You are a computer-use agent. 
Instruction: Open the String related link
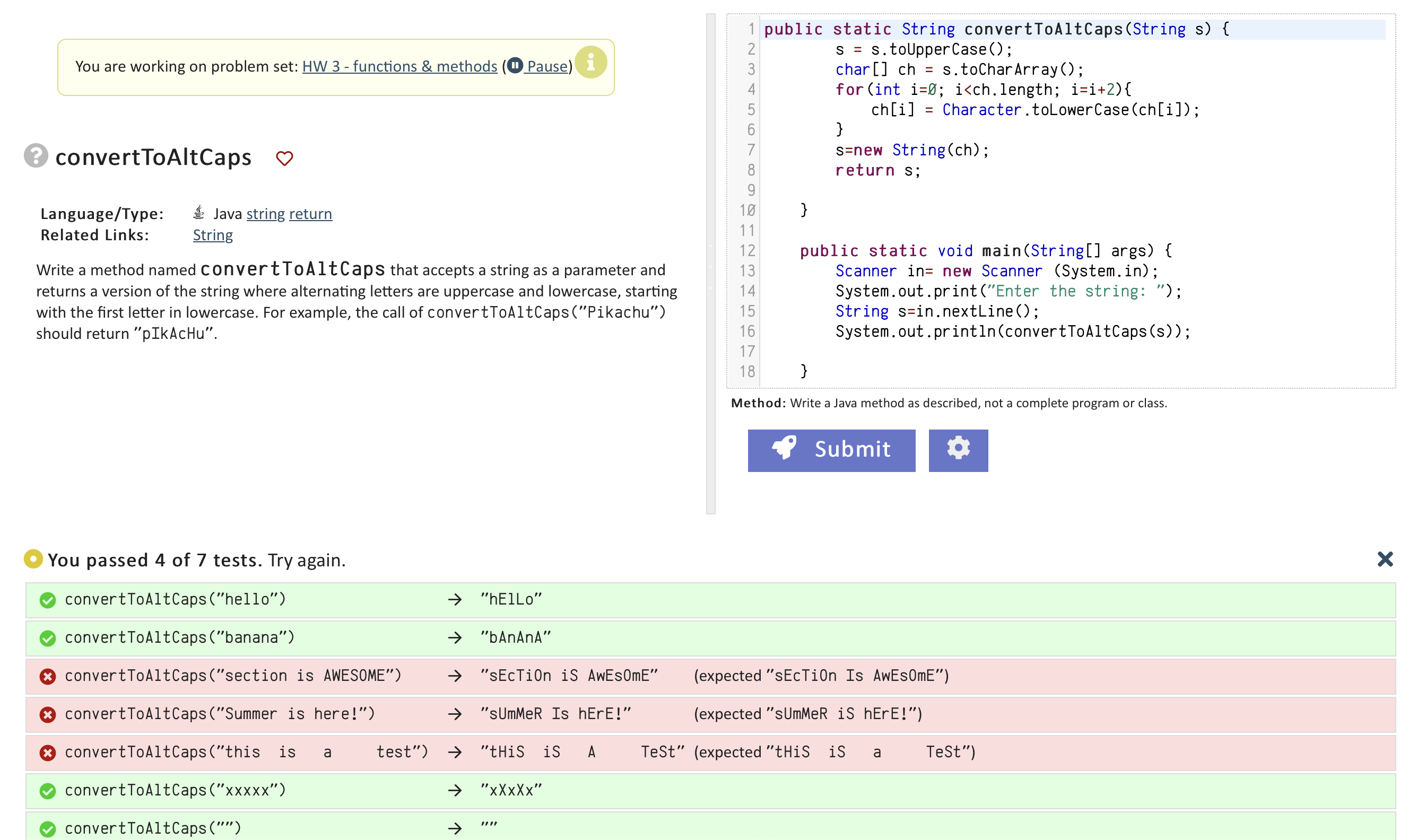click(212, 235)
